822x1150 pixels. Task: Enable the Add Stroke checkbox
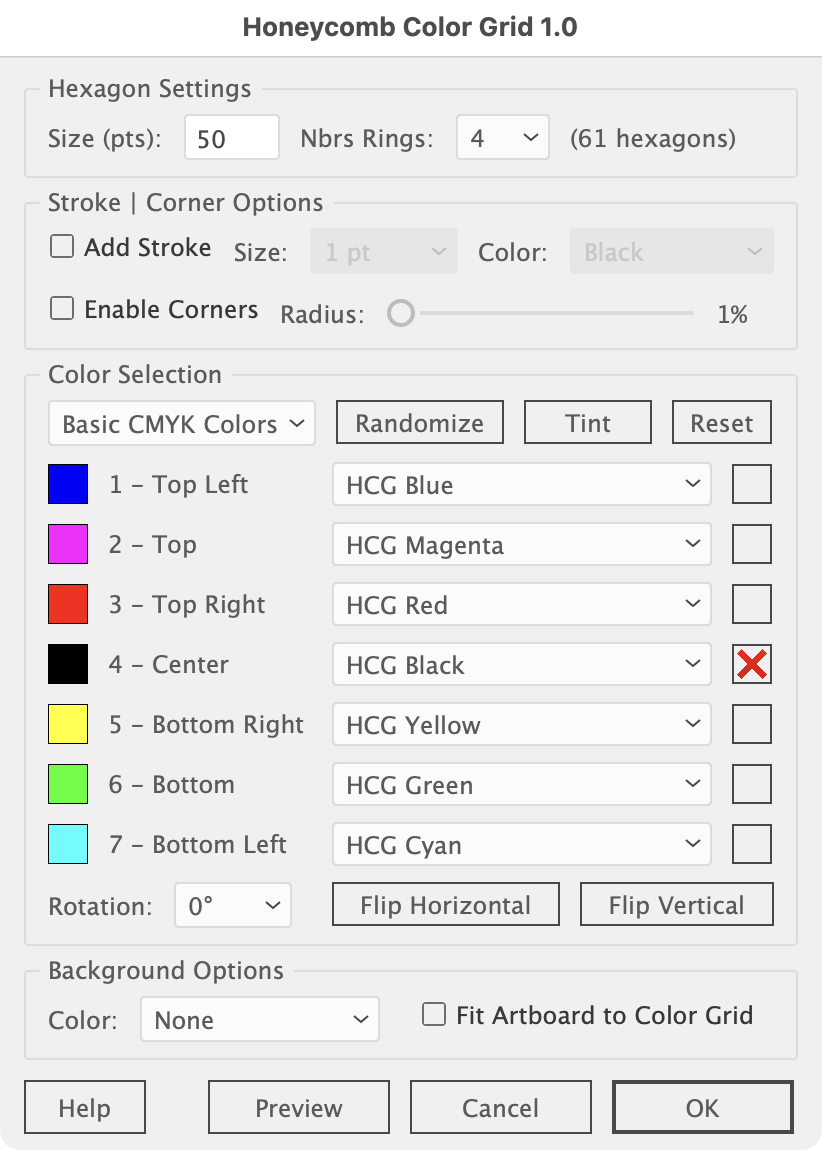point(62,247)
